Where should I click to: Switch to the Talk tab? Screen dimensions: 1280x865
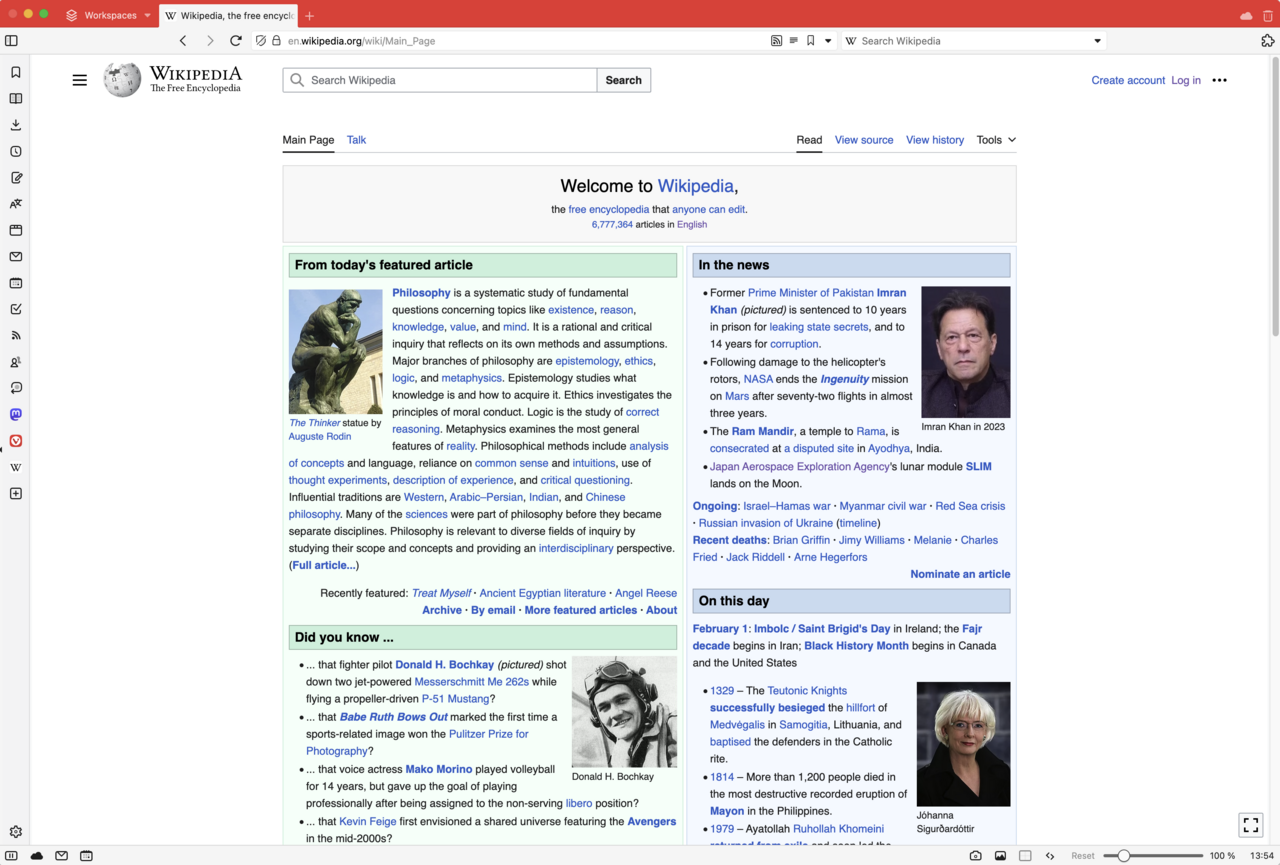pyautogui.click(x=356, y=140)
